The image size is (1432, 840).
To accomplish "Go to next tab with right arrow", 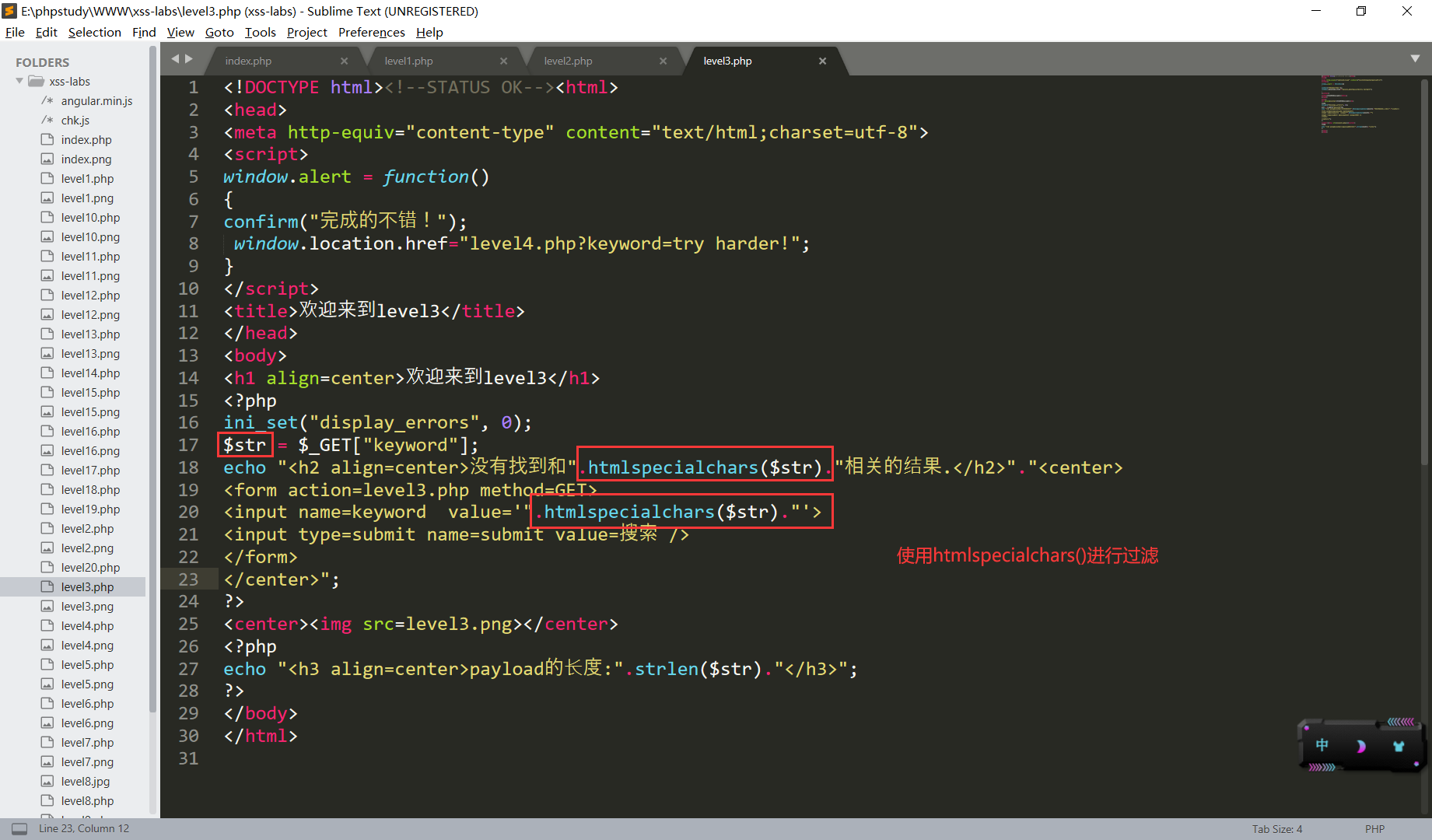I will [x=188, y=58].
